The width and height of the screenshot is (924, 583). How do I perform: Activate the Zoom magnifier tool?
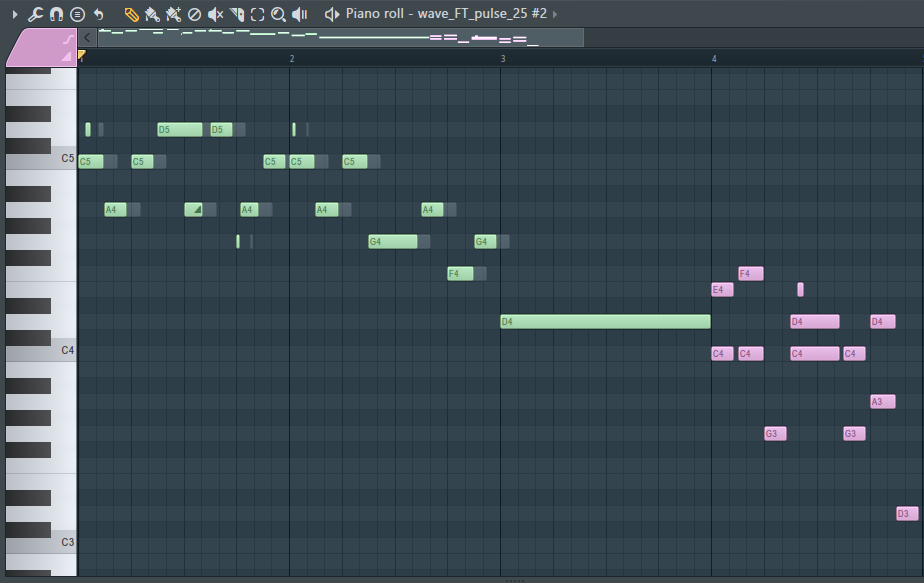coord(278,14)
